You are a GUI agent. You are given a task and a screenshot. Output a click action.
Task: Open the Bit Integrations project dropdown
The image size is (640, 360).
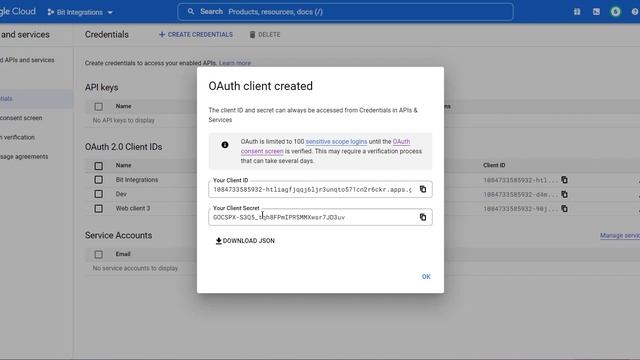coord(80,12)
